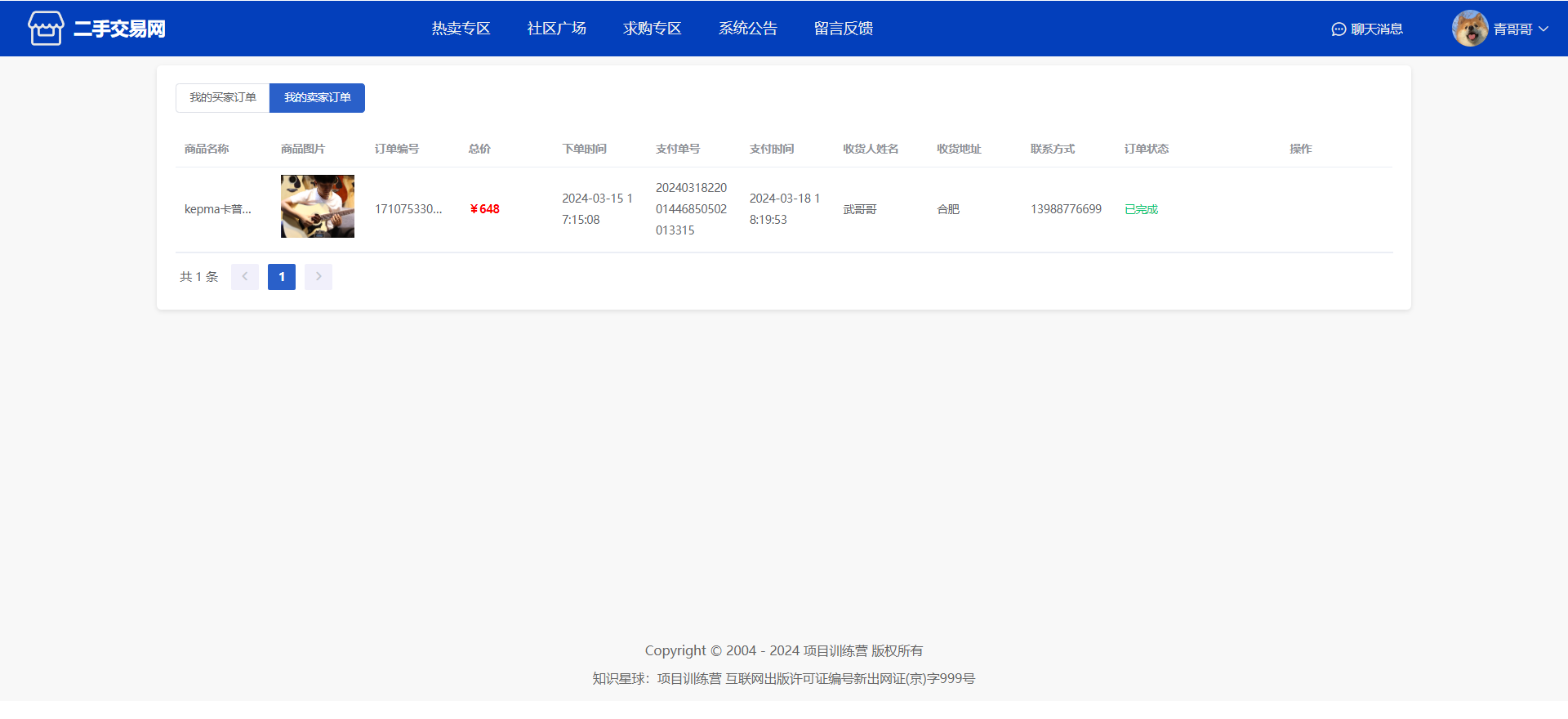The width and height of the screenshot is (1568, 719).
Task: Switch to 我的买家订单 tab
Action: pos(223,98)
